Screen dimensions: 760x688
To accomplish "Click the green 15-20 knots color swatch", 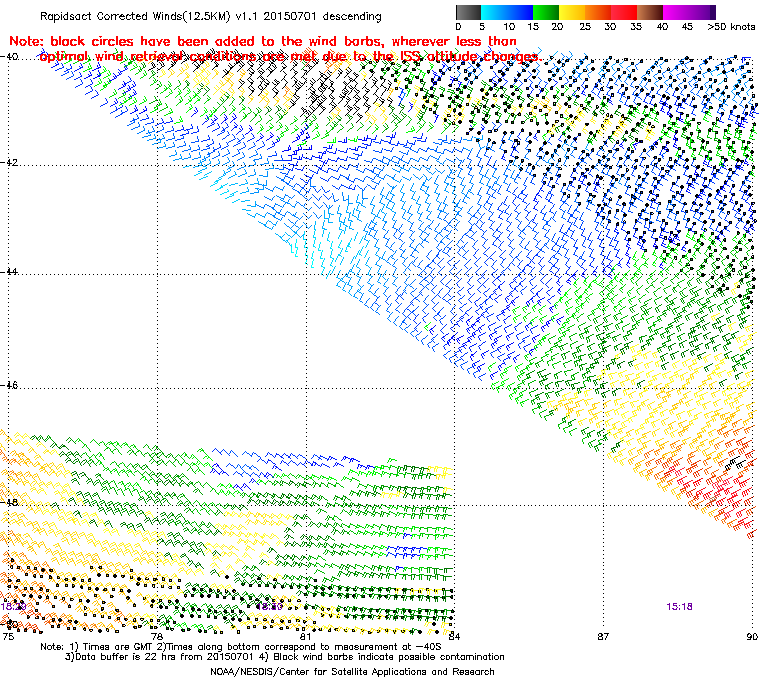I will click(x=546, y=12).
